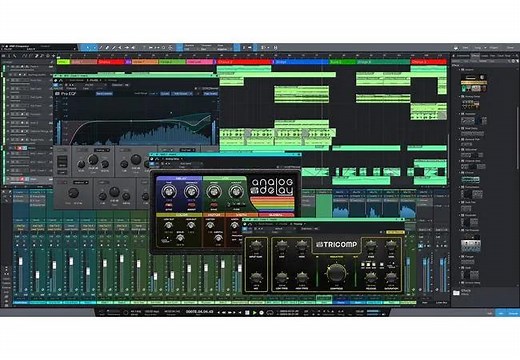Toggle Analog Delay window activate button

pyautogui.click(x=152, y=164)
